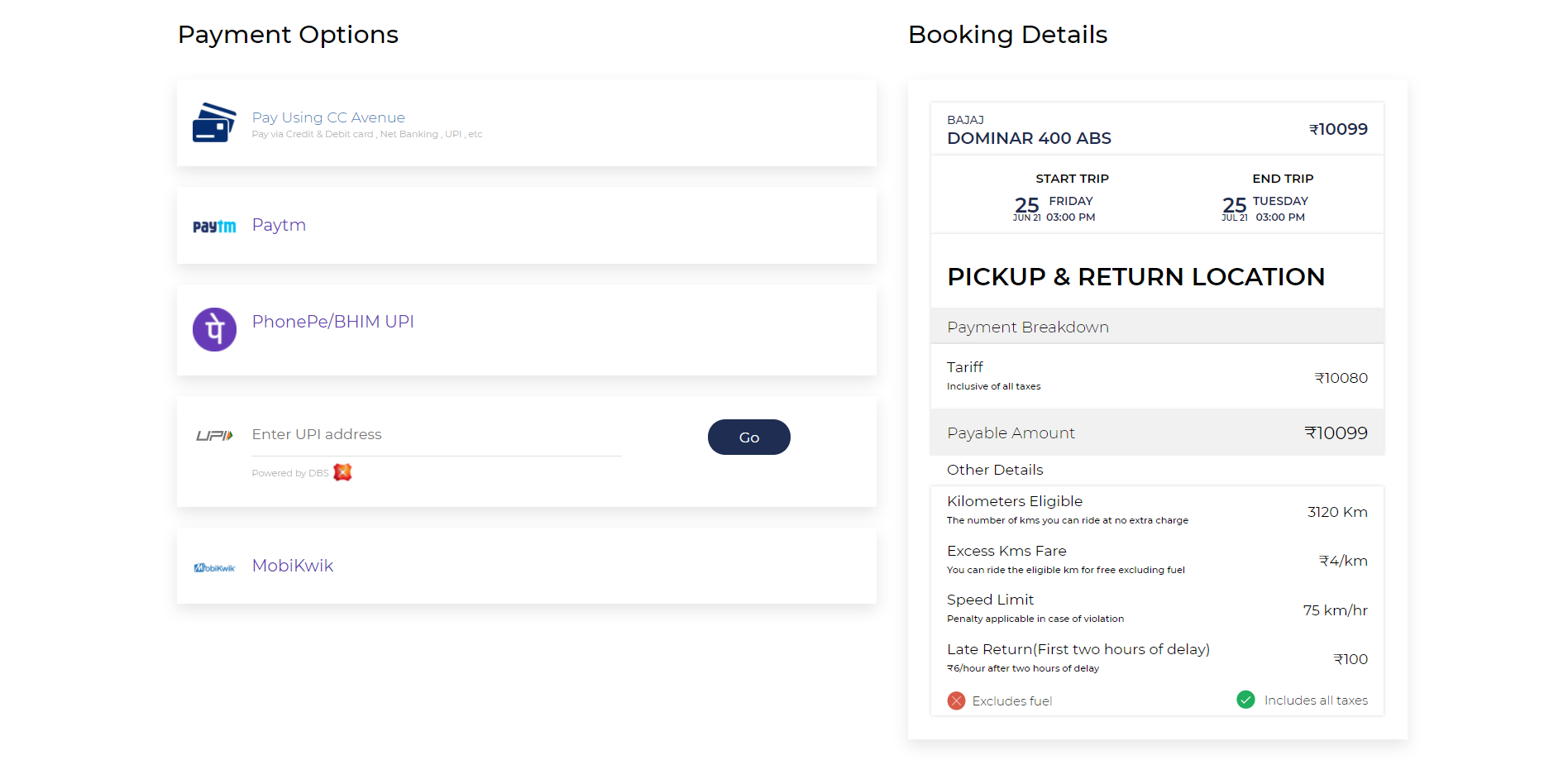Click the CC Avenue credit card icon
Viewport: 1568px width, 765px height.
coord(214,122)
